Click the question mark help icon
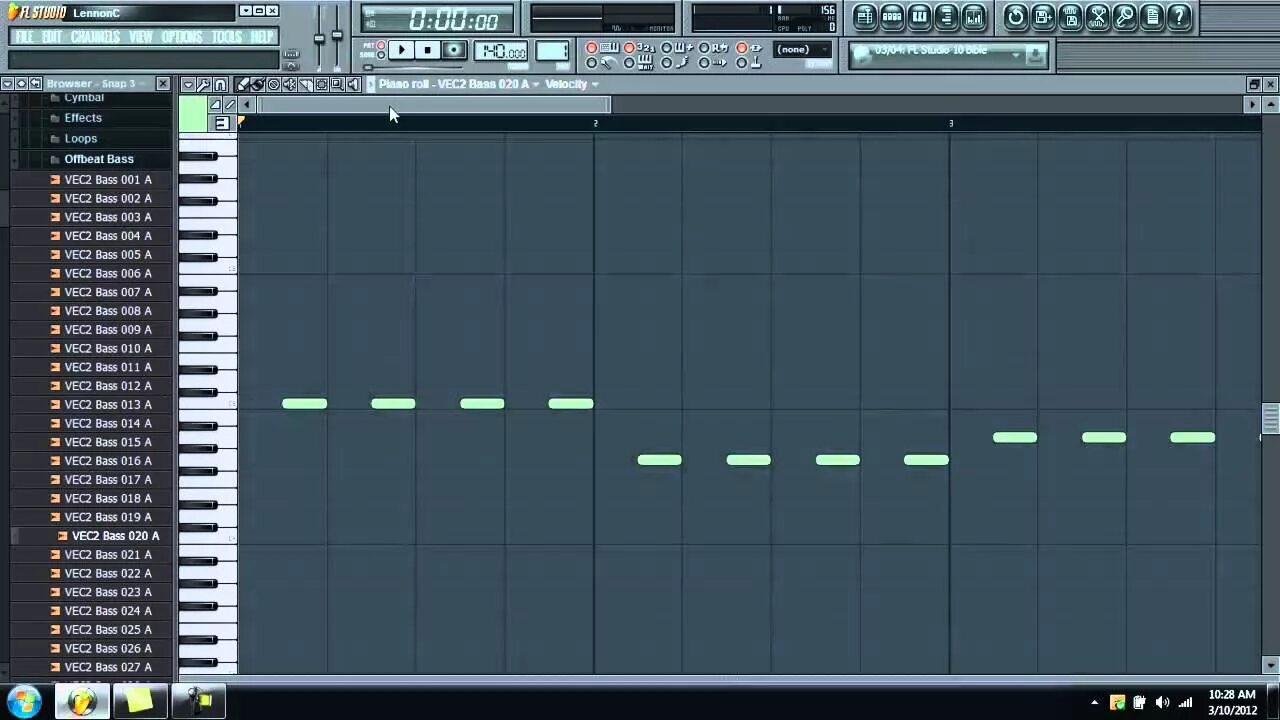Image resolution: width=1280 pixels, height=720 pixels. (x=1179, y=16)
